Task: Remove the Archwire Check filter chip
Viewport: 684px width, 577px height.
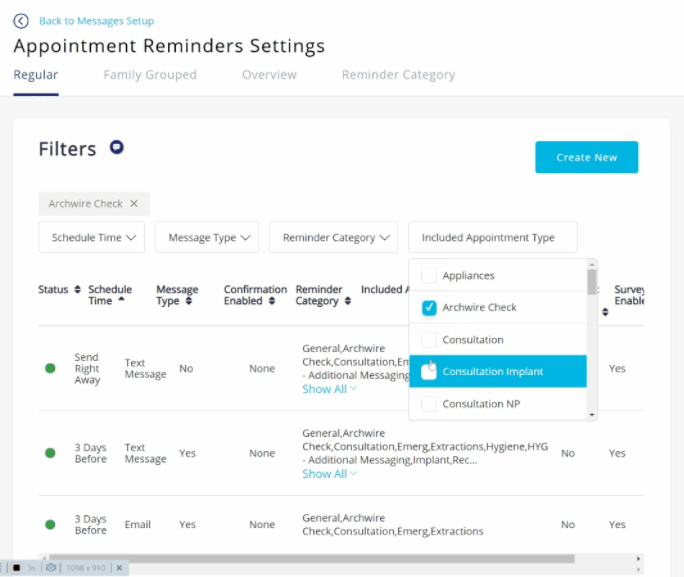Action: (x=134, y=204)
